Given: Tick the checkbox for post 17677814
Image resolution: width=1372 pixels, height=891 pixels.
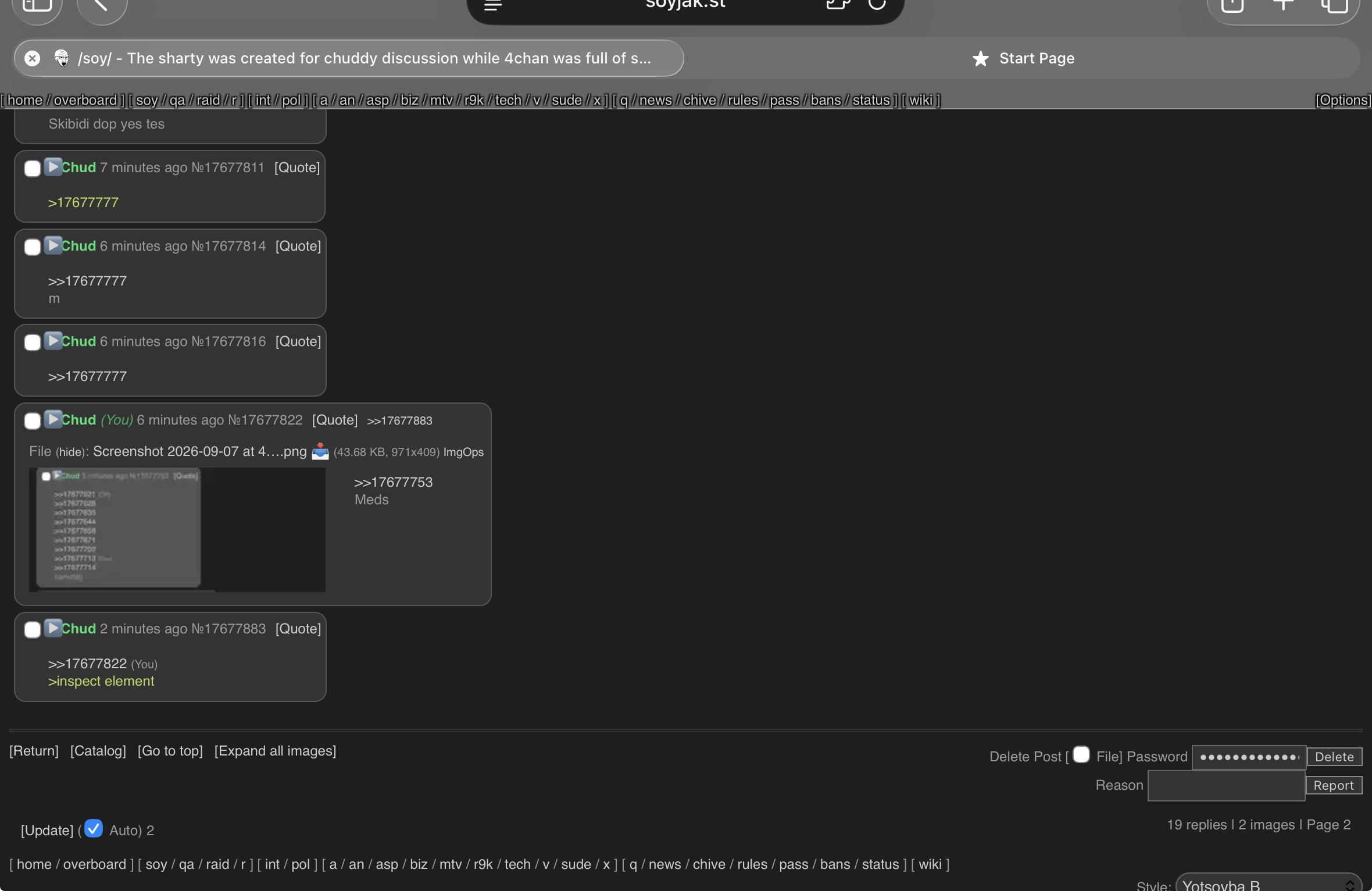Looking at the screenshot, I should click(33, 247).
